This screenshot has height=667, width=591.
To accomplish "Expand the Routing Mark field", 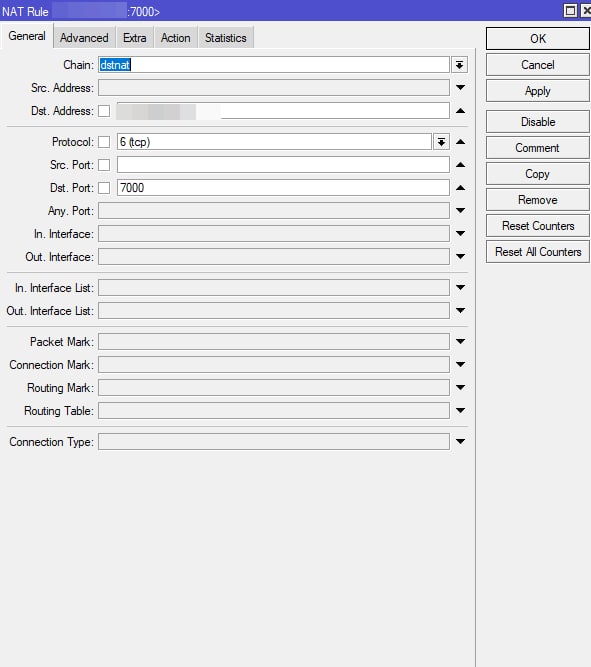I will (460, 387).
